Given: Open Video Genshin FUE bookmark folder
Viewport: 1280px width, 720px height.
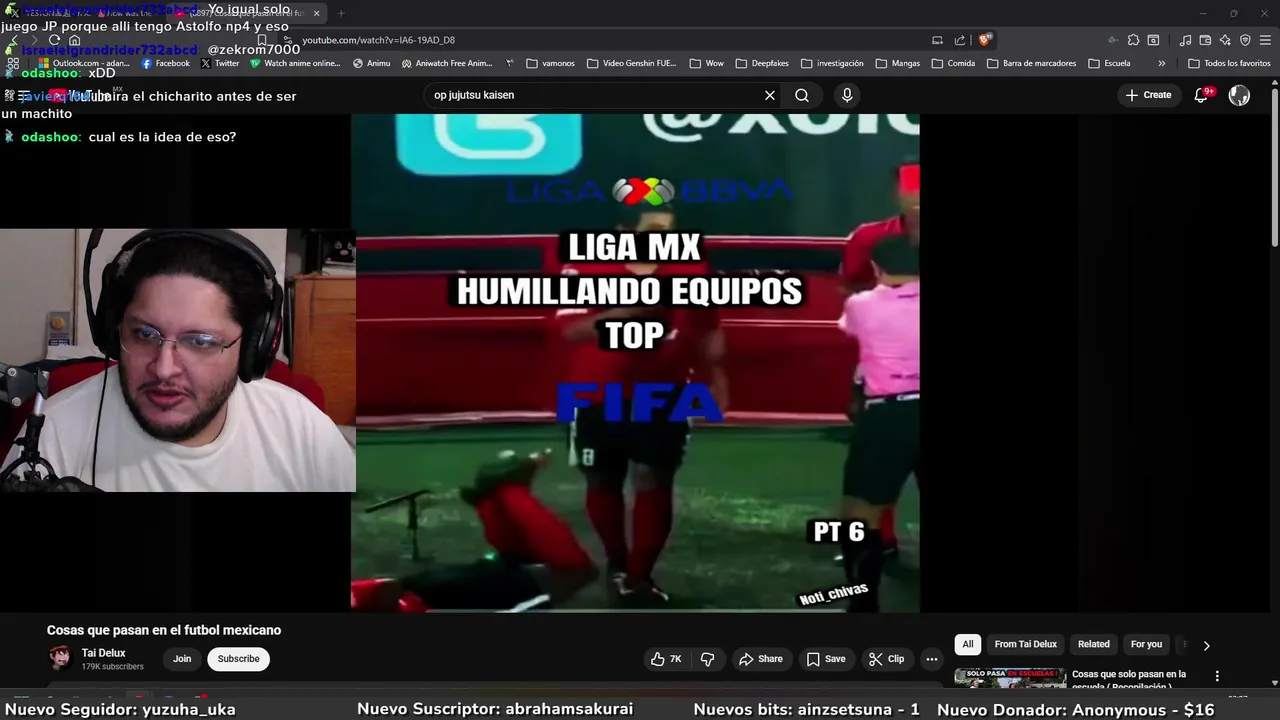Looking at the screenshot, I should tap(632, 63).
